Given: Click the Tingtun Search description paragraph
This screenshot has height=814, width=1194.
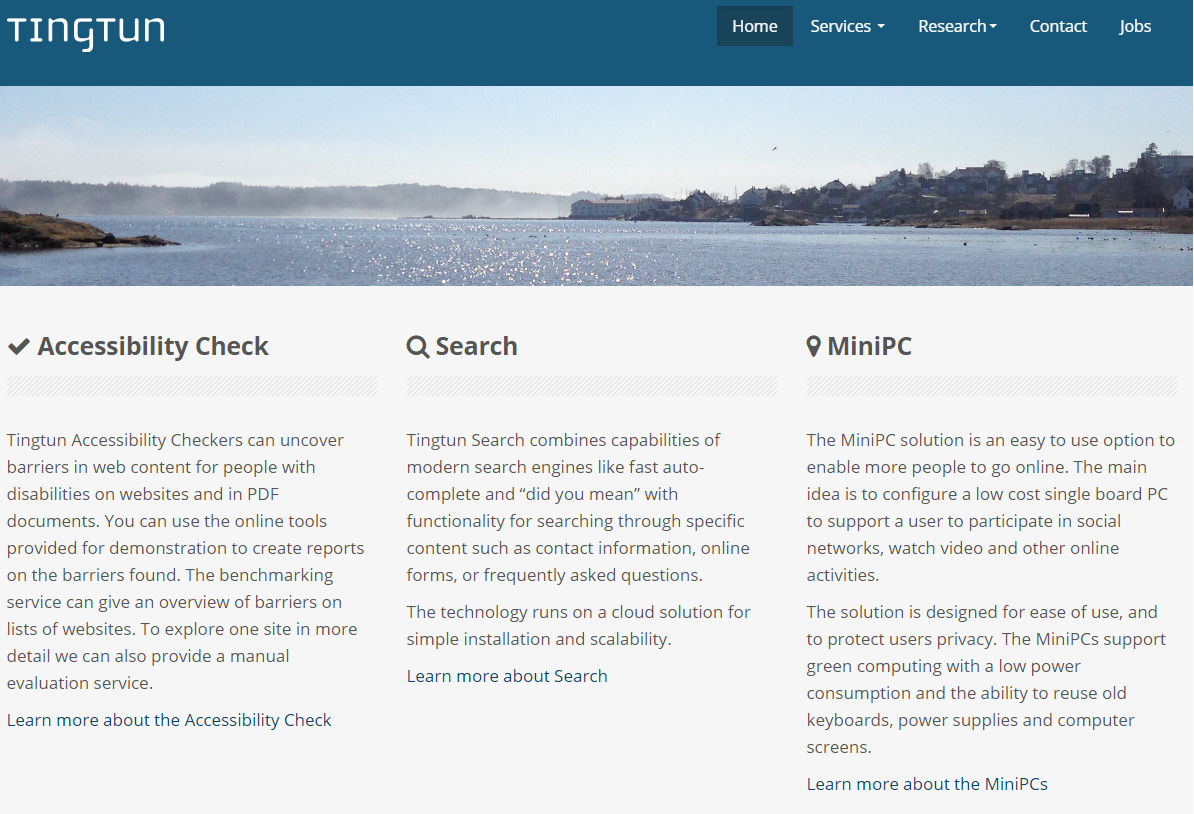Looking at the screenshot, I should pyautogui.click(x=578, y=507).
